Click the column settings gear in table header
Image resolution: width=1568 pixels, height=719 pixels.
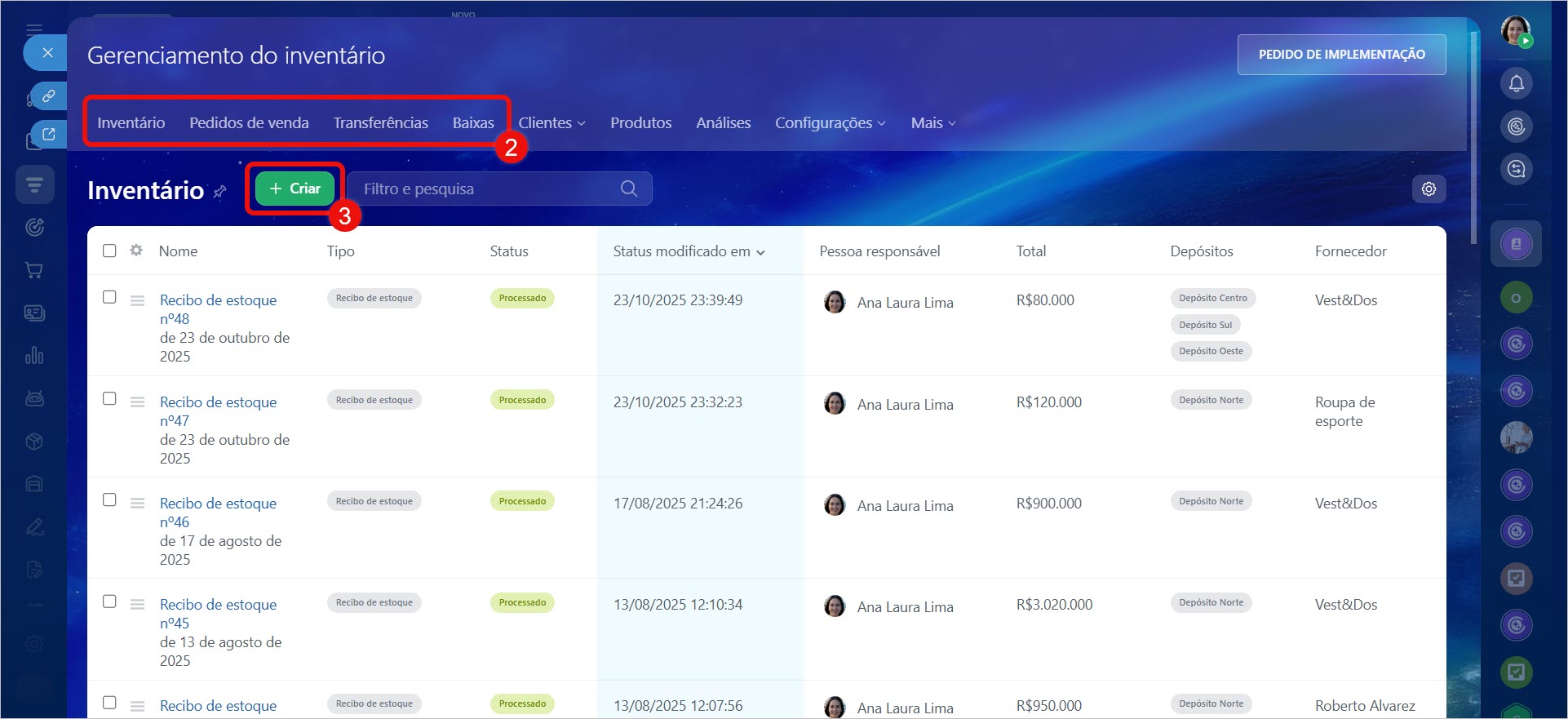[x=136, y=251]
